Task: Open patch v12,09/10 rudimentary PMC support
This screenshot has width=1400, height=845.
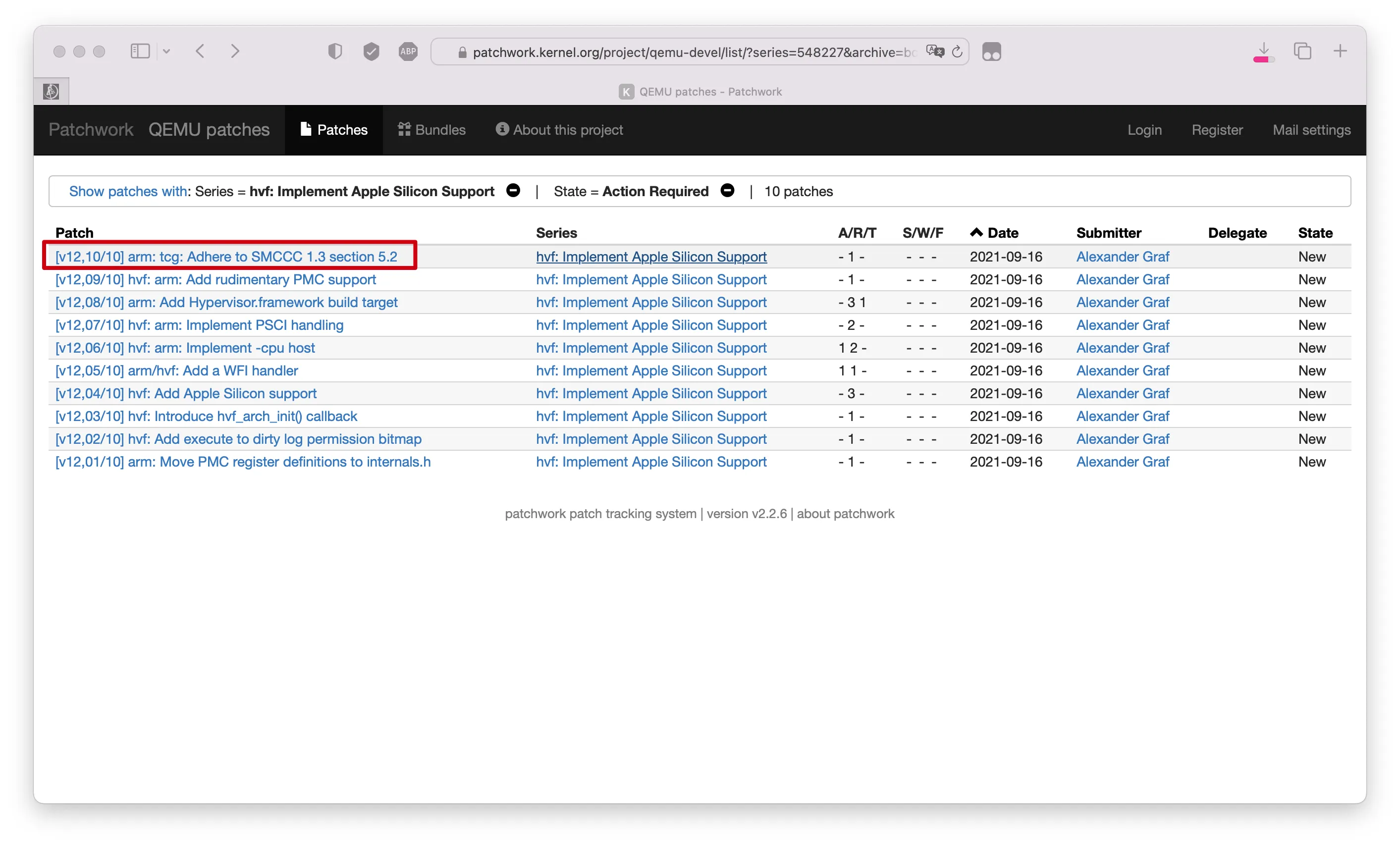Action: (215, 279)
